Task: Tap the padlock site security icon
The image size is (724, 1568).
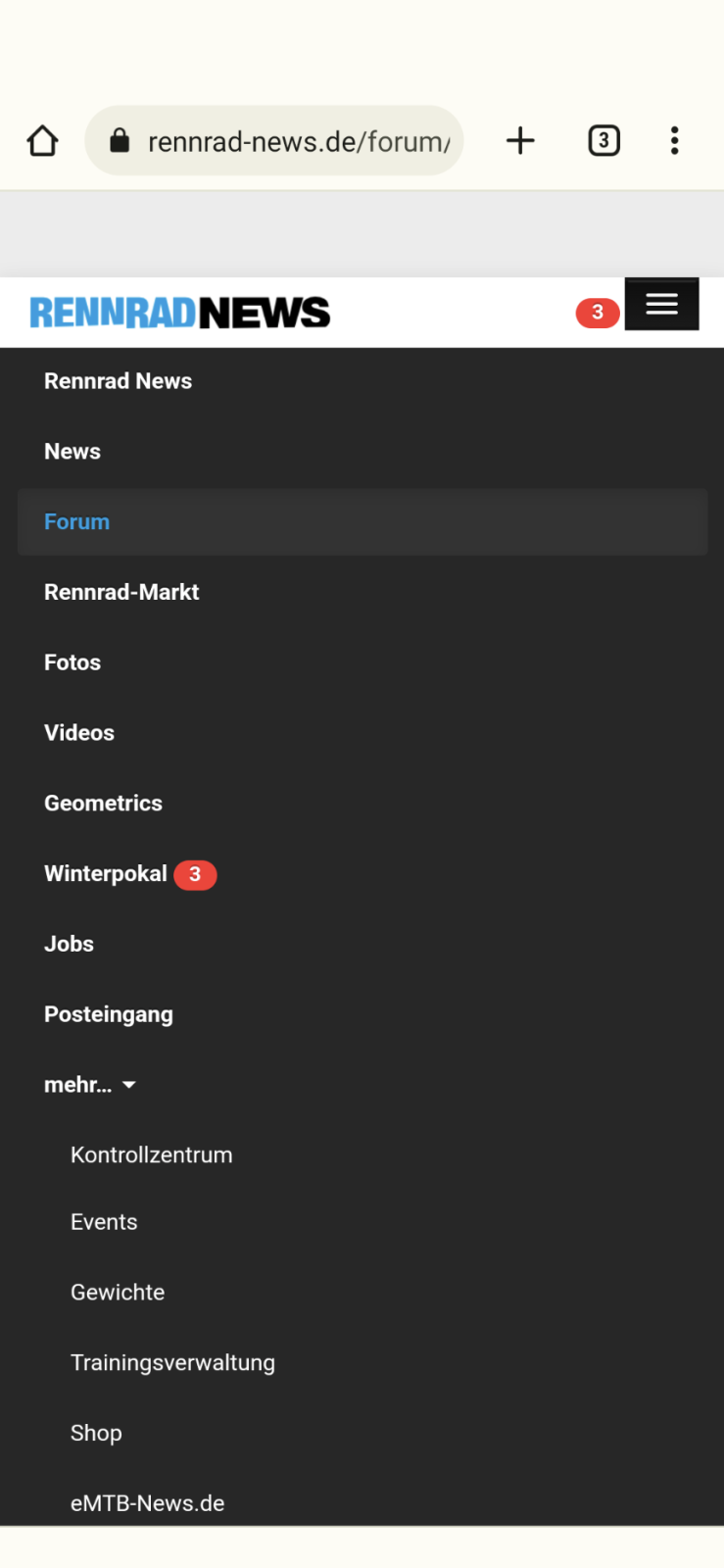Action: coord(120,141)
